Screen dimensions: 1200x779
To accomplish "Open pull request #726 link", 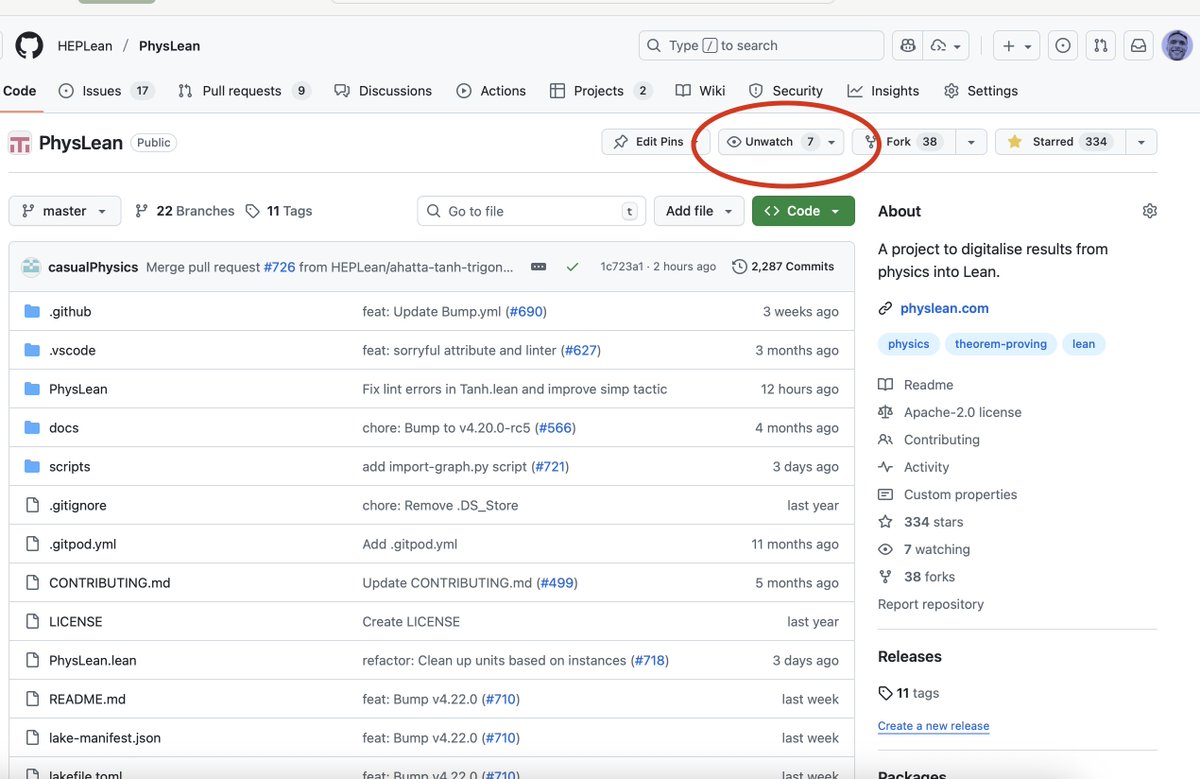I will tap(279, 267).
